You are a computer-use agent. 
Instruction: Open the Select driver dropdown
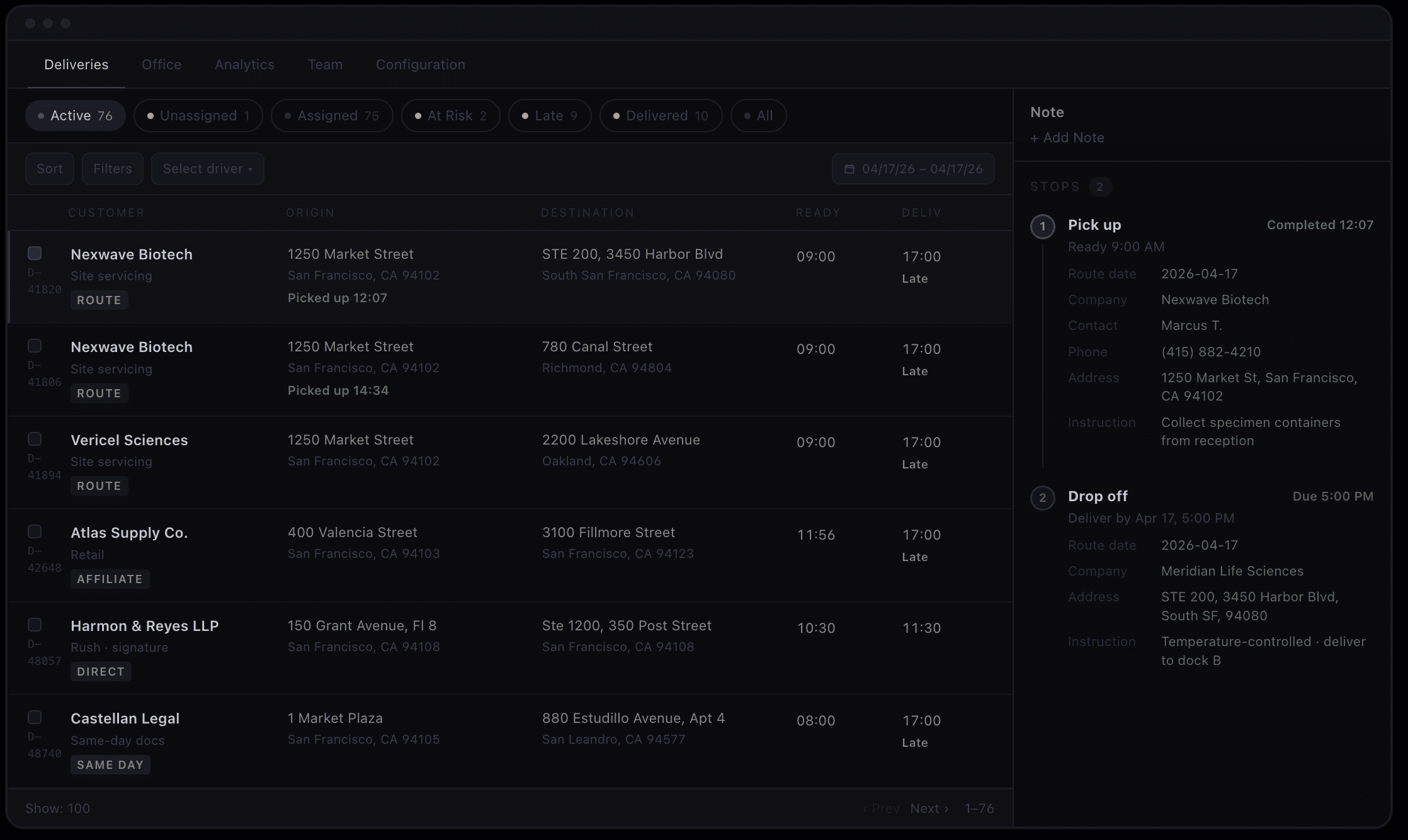(207, 169)
